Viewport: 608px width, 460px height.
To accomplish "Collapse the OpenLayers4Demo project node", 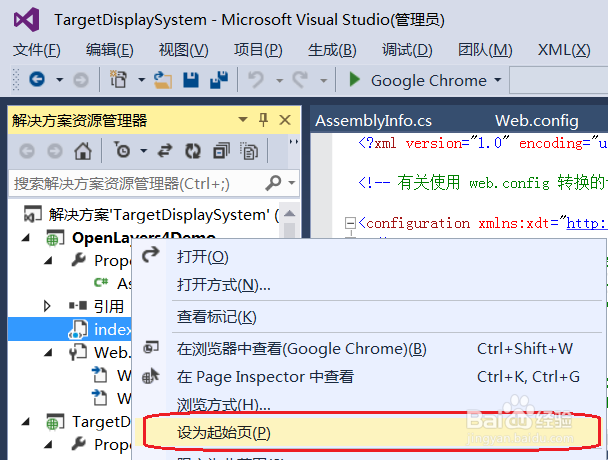I will 26,238.
